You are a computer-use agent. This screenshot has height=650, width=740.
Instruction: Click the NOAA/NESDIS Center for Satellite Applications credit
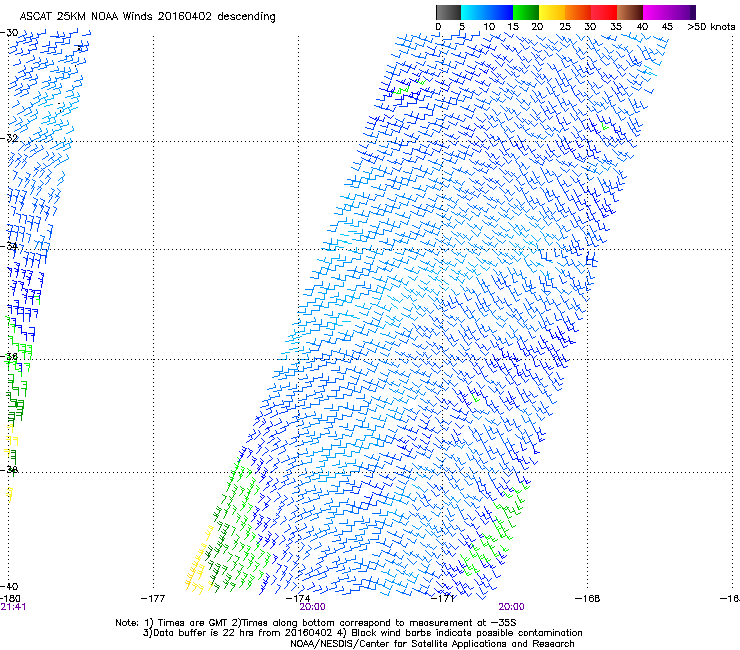point(432,644)
